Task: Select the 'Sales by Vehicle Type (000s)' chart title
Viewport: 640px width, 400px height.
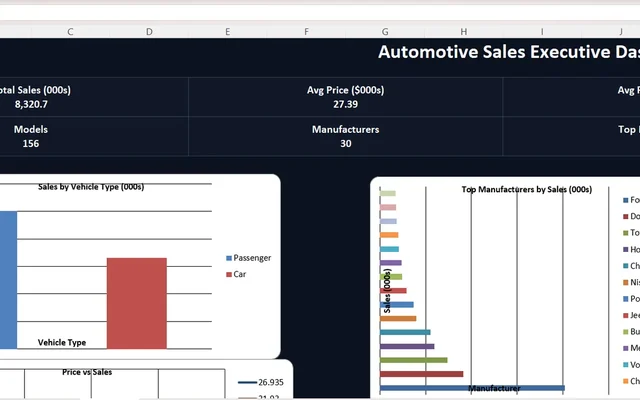Action: (x=91, y=187)
